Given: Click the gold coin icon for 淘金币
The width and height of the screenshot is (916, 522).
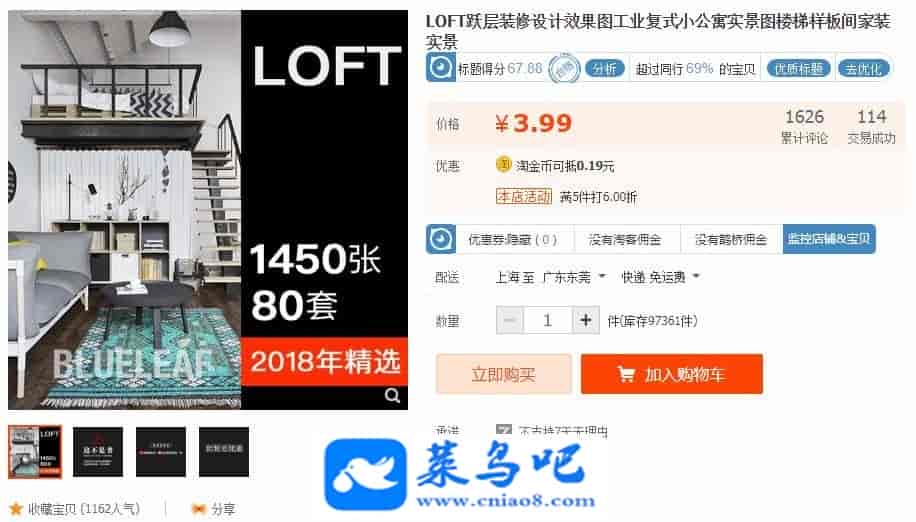Looking at the screenshot, I should (x=504, y=165).
